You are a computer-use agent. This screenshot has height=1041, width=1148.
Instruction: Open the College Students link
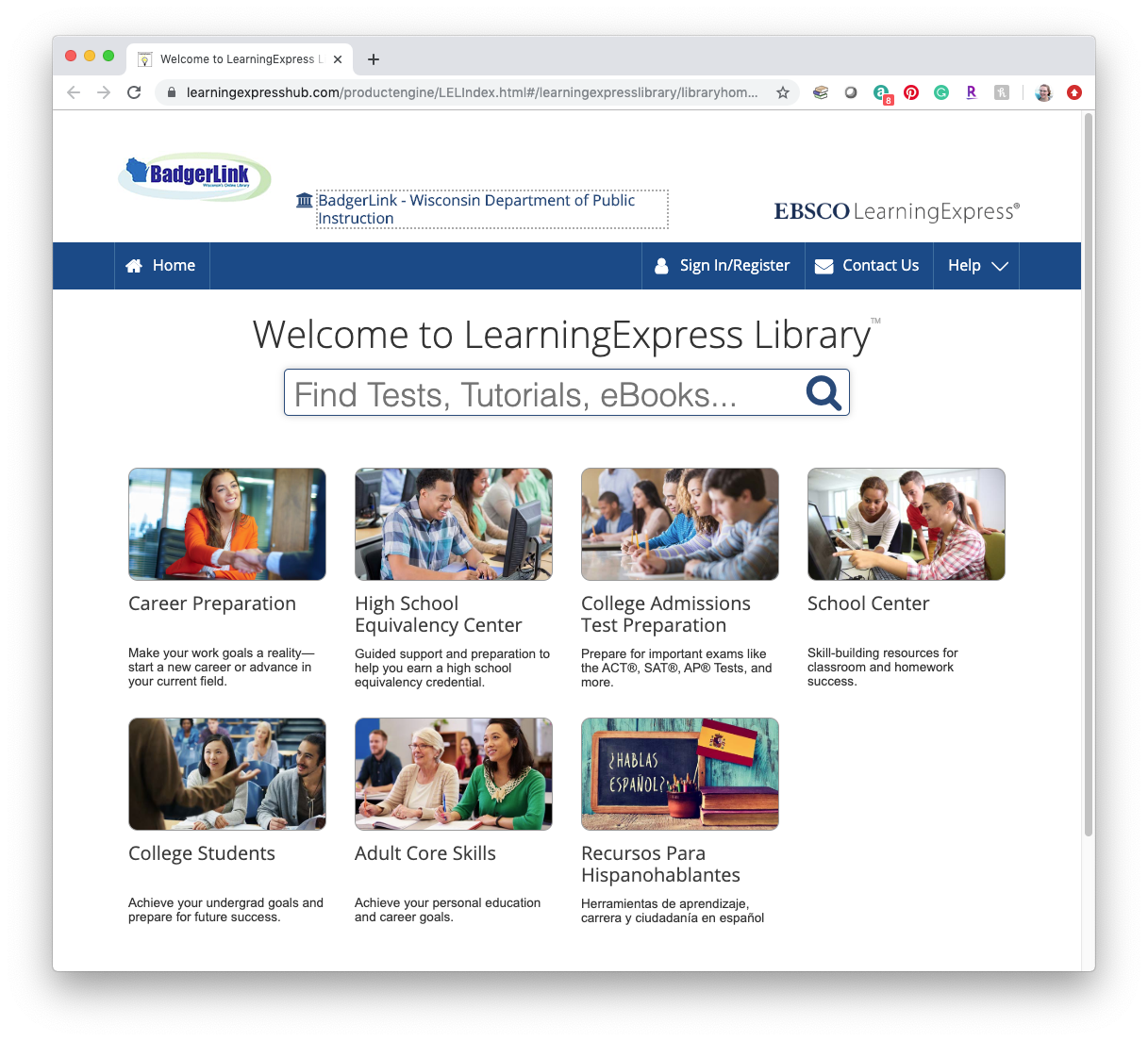(202, 853)
